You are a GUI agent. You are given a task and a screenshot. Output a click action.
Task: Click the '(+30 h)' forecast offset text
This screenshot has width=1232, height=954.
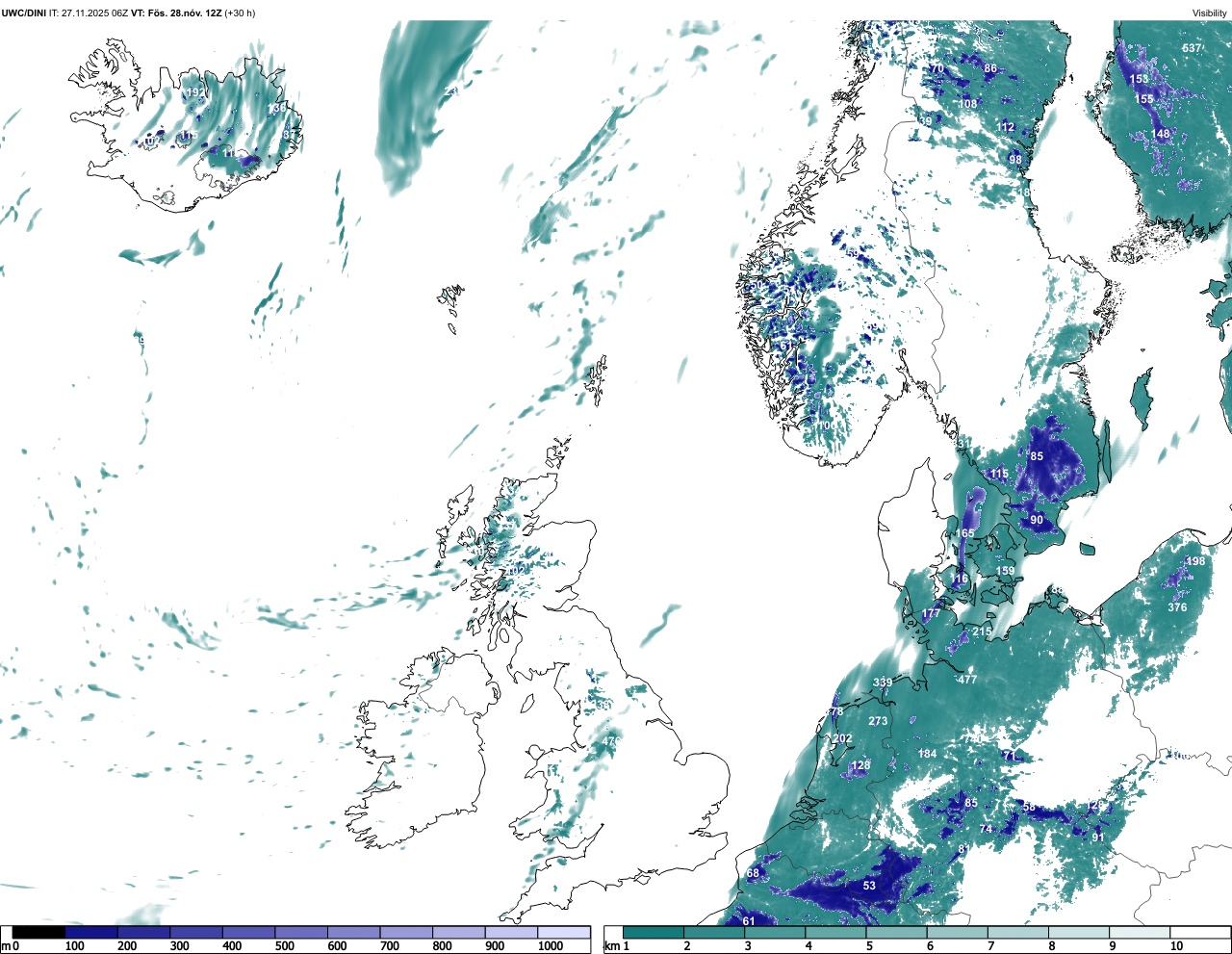240,13
